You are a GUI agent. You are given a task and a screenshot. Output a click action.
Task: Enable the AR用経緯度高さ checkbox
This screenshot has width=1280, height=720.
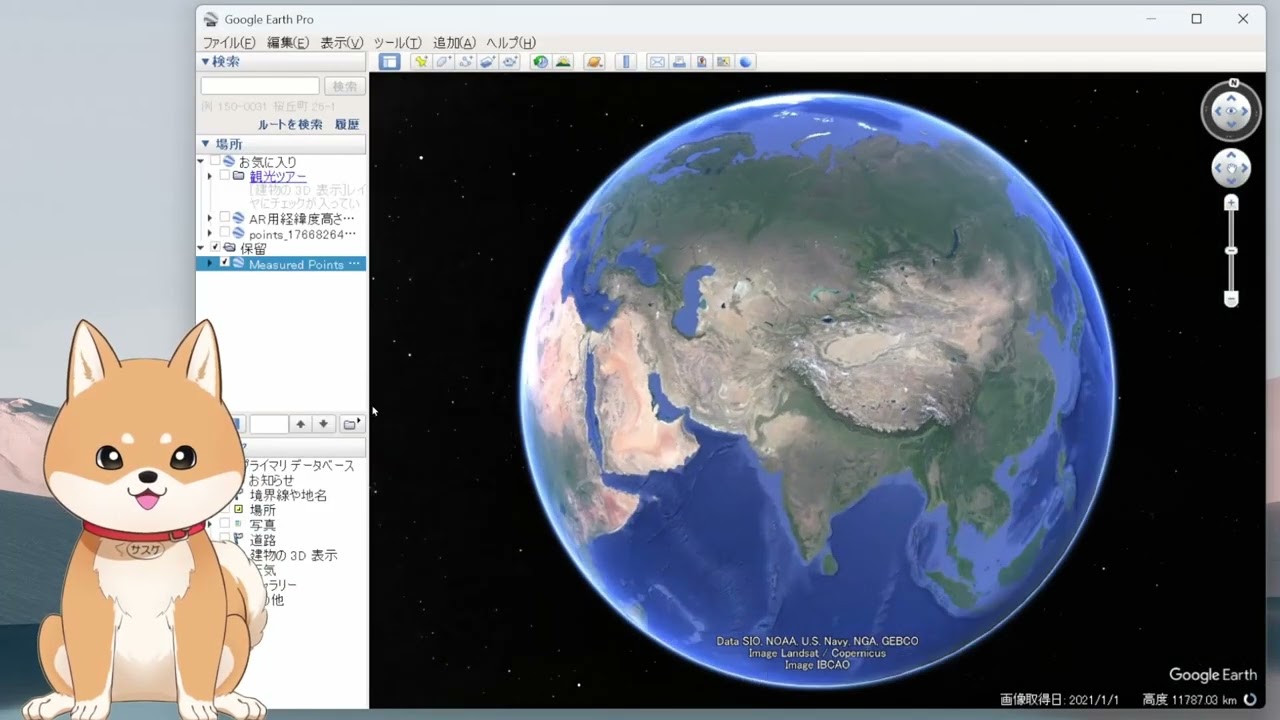point(225,218)
